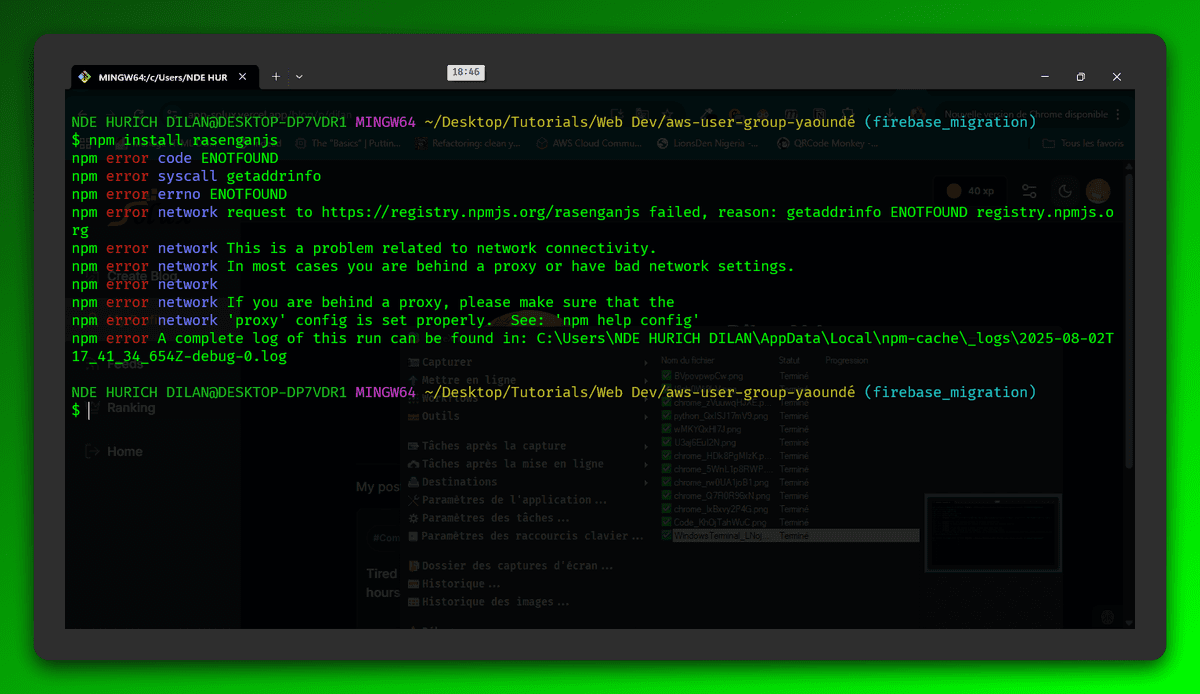Toggle checkbox for chrome_Q7R0R96xN.png in ShareX
Viewport: 1200px width, 694px height.
tap(667, 495)
